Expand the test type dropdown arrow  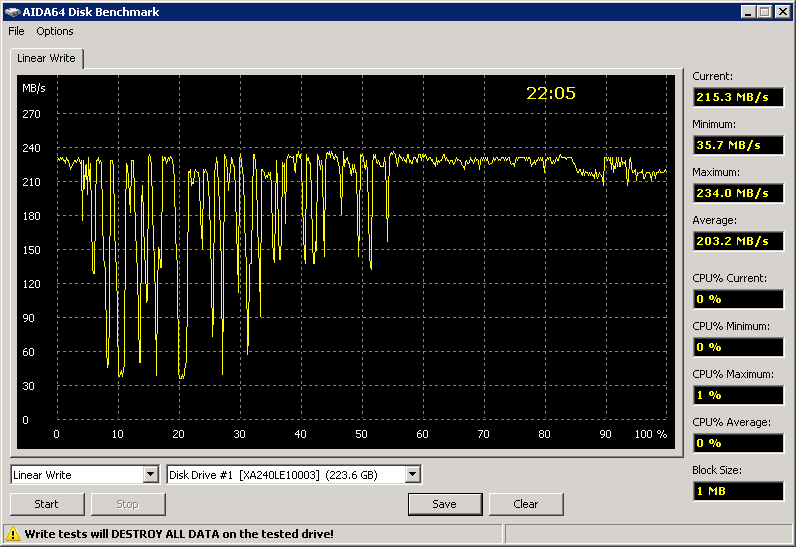(150, 475)
